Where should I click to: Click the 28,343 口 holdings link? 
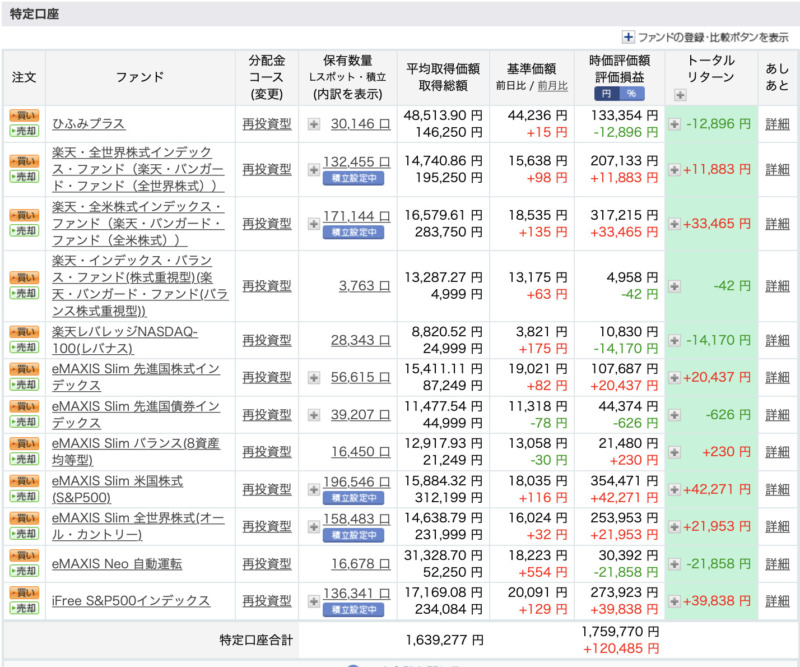tap(360, 340)
